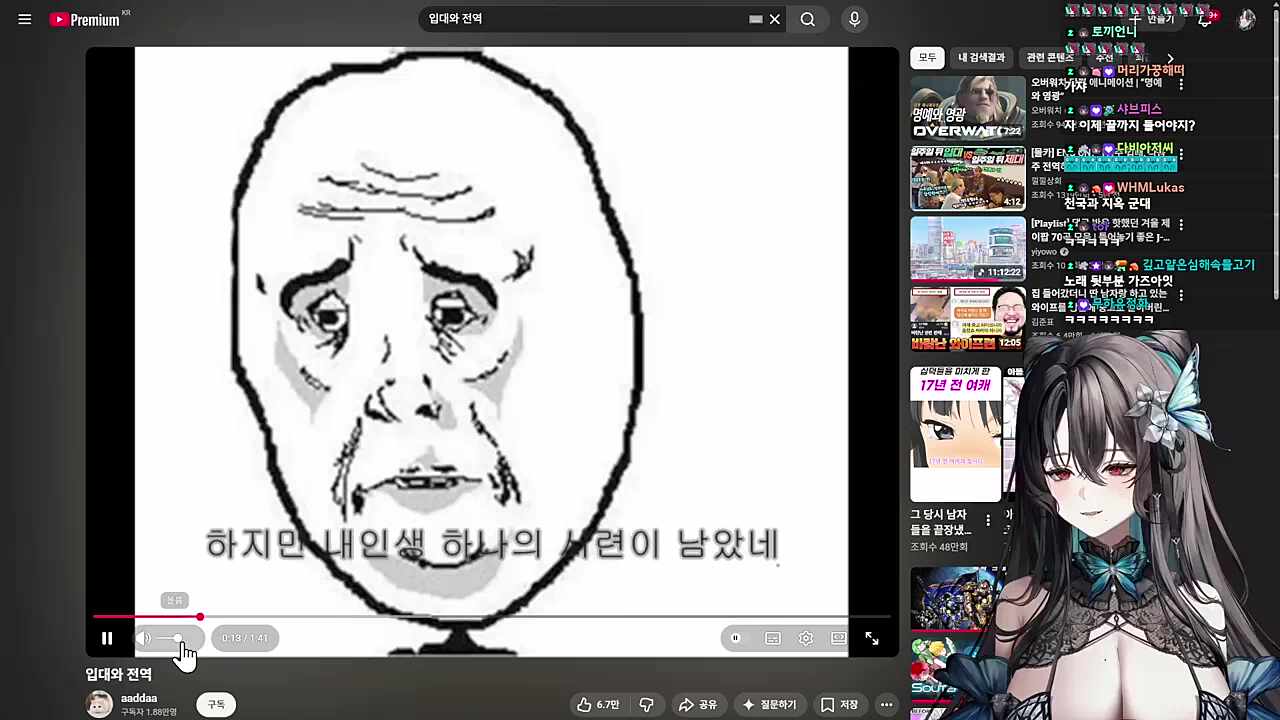The height and width of the screenshot is (720, 1280).
Task: Open options for the Playlist recommended video
Action: pos(1181,225)
